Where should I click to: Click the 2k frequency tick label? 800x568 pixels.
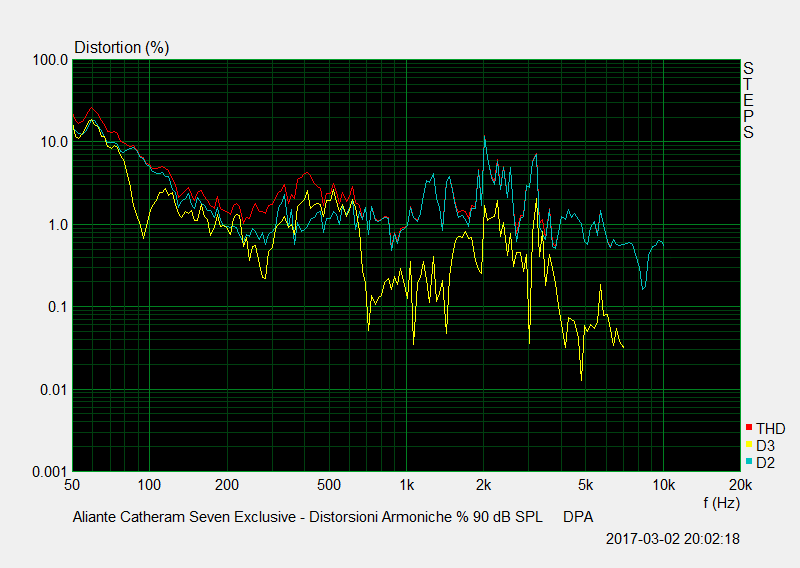click(483, 485)
